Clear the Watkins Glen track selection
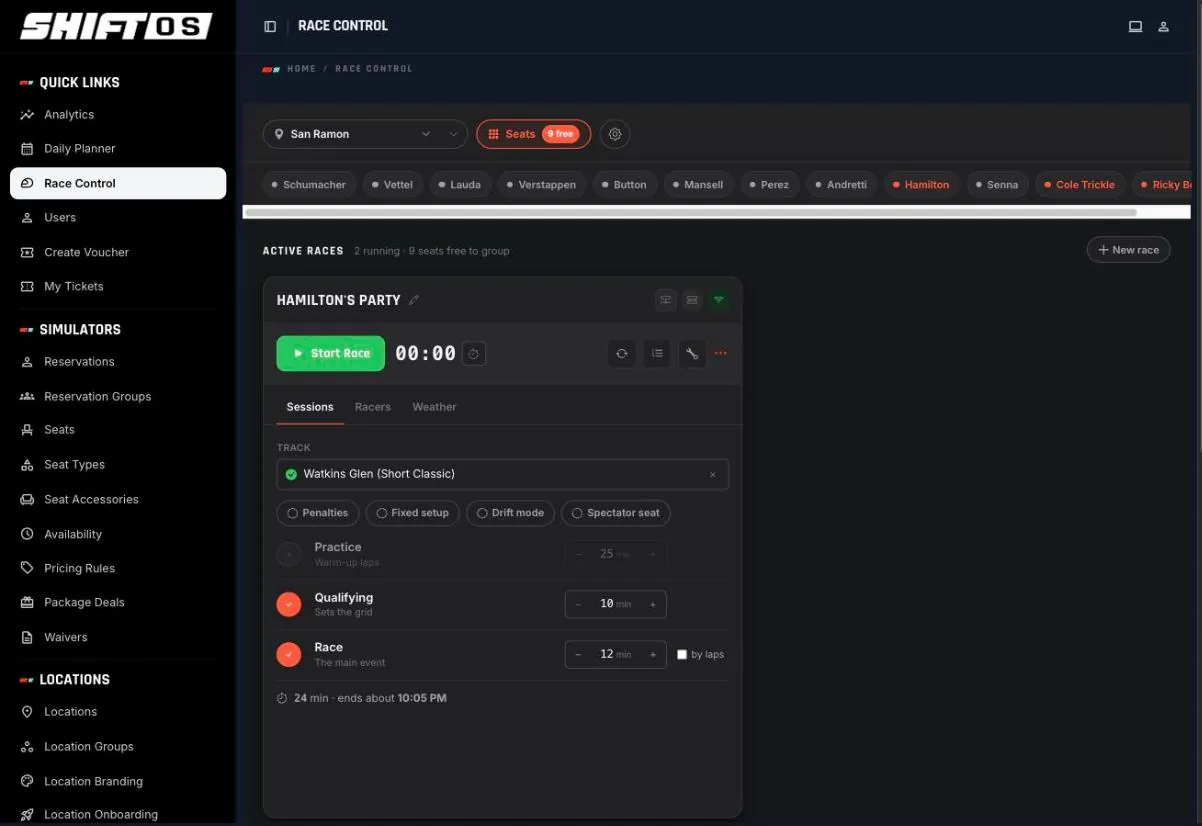This screenshot has width=1202, height=826. click(x=713, y=475)
